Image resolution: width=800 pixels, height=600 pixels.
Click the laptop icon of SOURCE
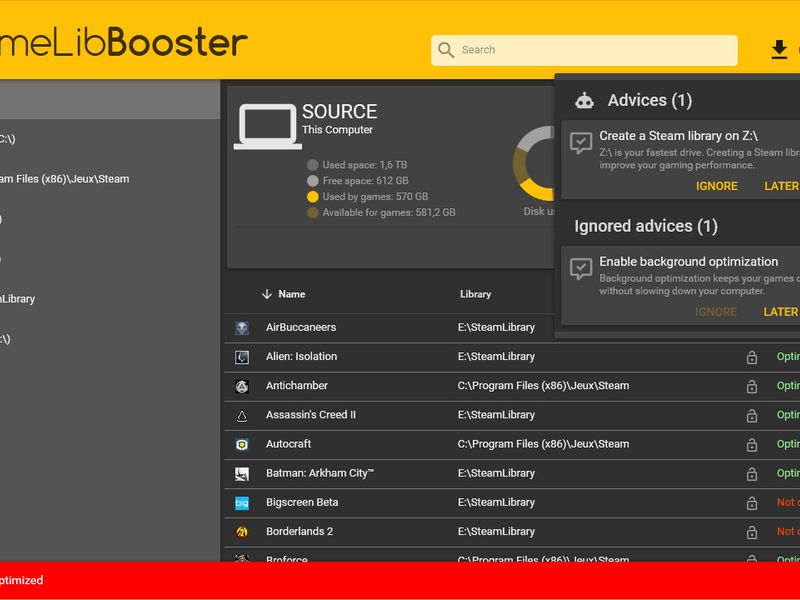click(267, 127)
